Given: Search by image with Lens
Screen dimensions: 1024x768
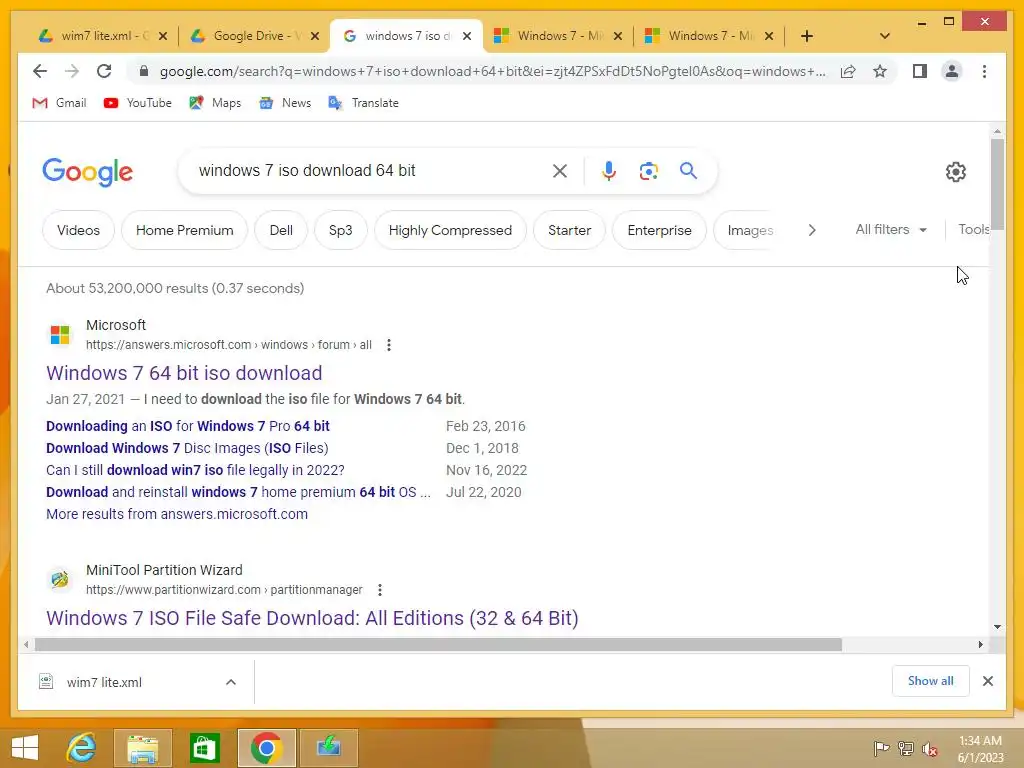Looking at the screenshot, I should click(x=648, y=171).
